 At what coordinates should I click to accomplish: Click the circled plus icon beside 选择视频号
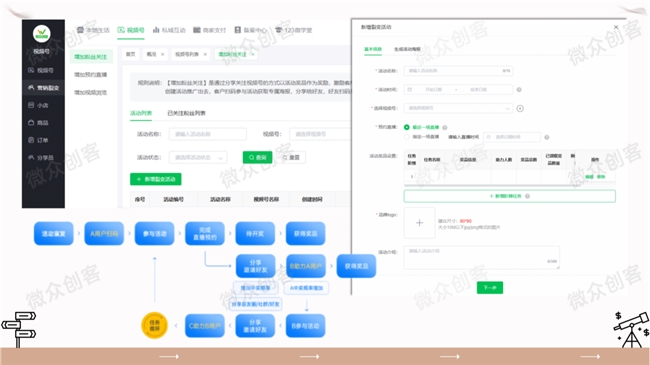click(520, 108)
